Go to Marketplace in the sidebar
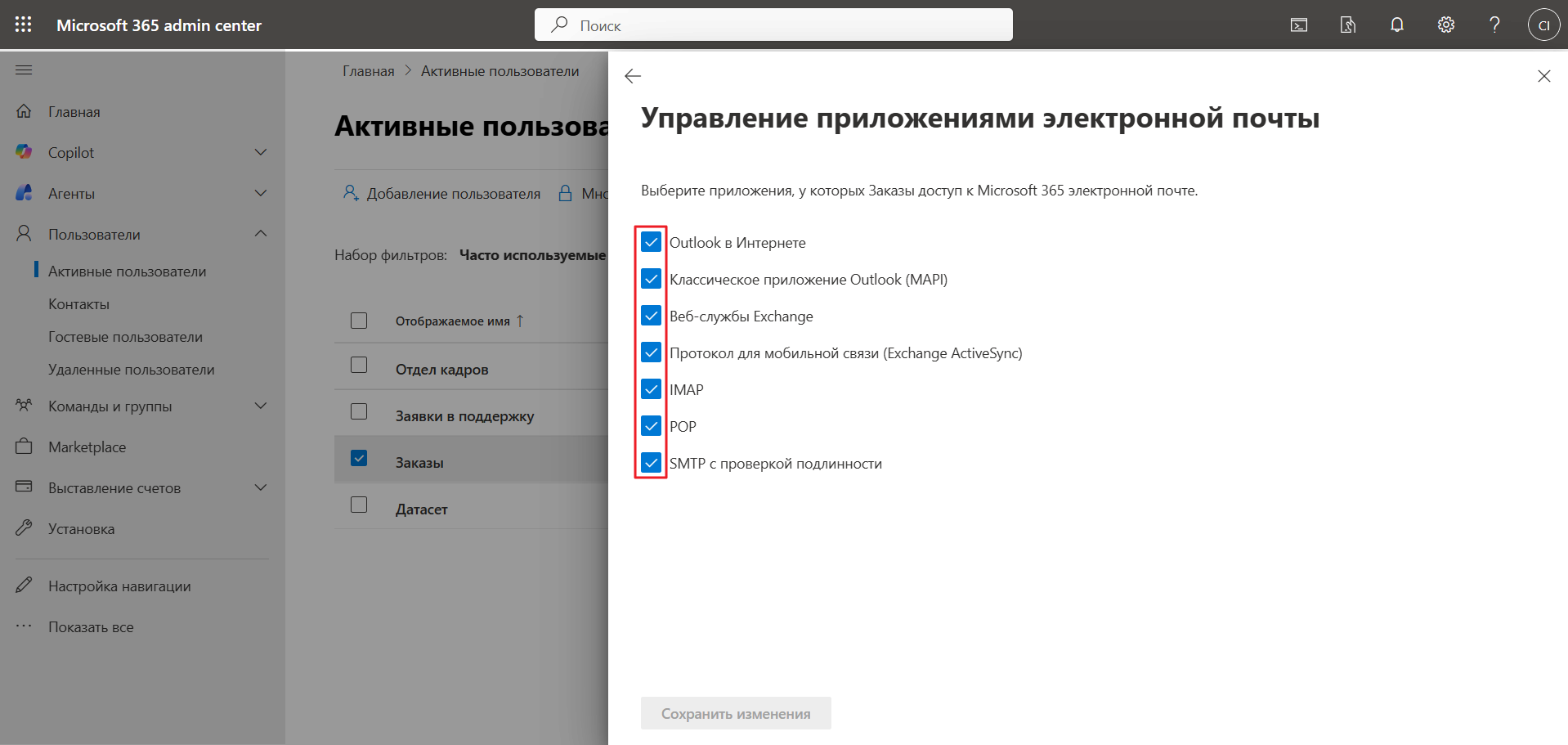 [87, 447]
